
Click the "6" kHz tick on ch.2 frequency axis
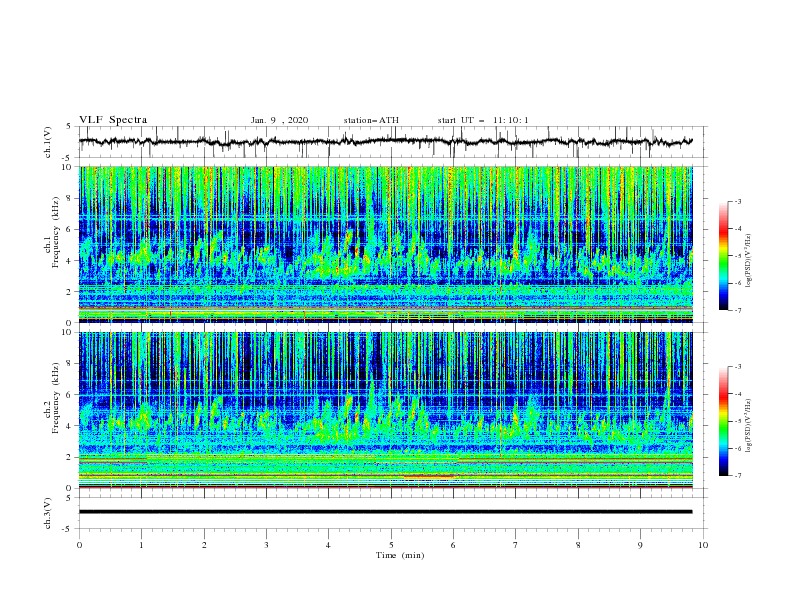(69, 394)
